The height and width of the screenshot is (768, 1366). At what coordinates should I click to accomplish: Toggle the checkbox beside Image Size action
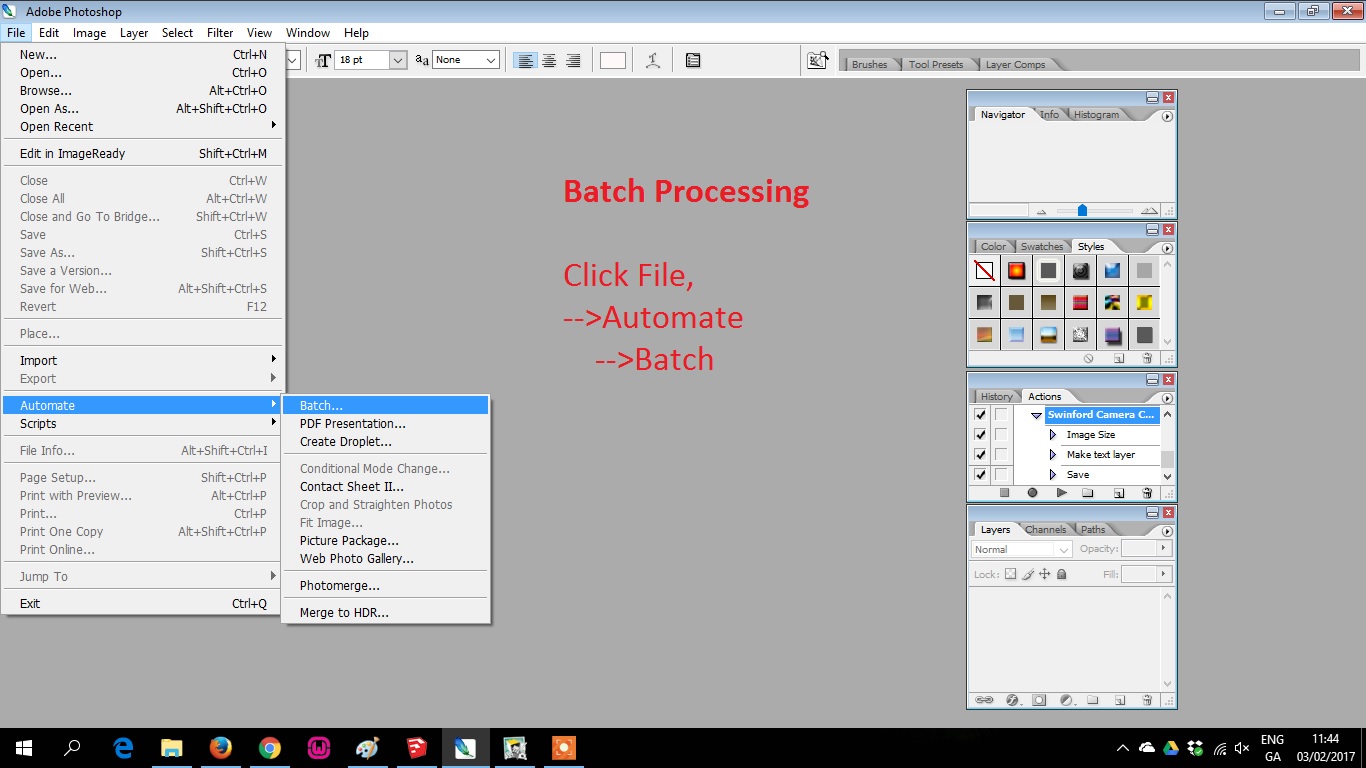(x=981, y=435)
